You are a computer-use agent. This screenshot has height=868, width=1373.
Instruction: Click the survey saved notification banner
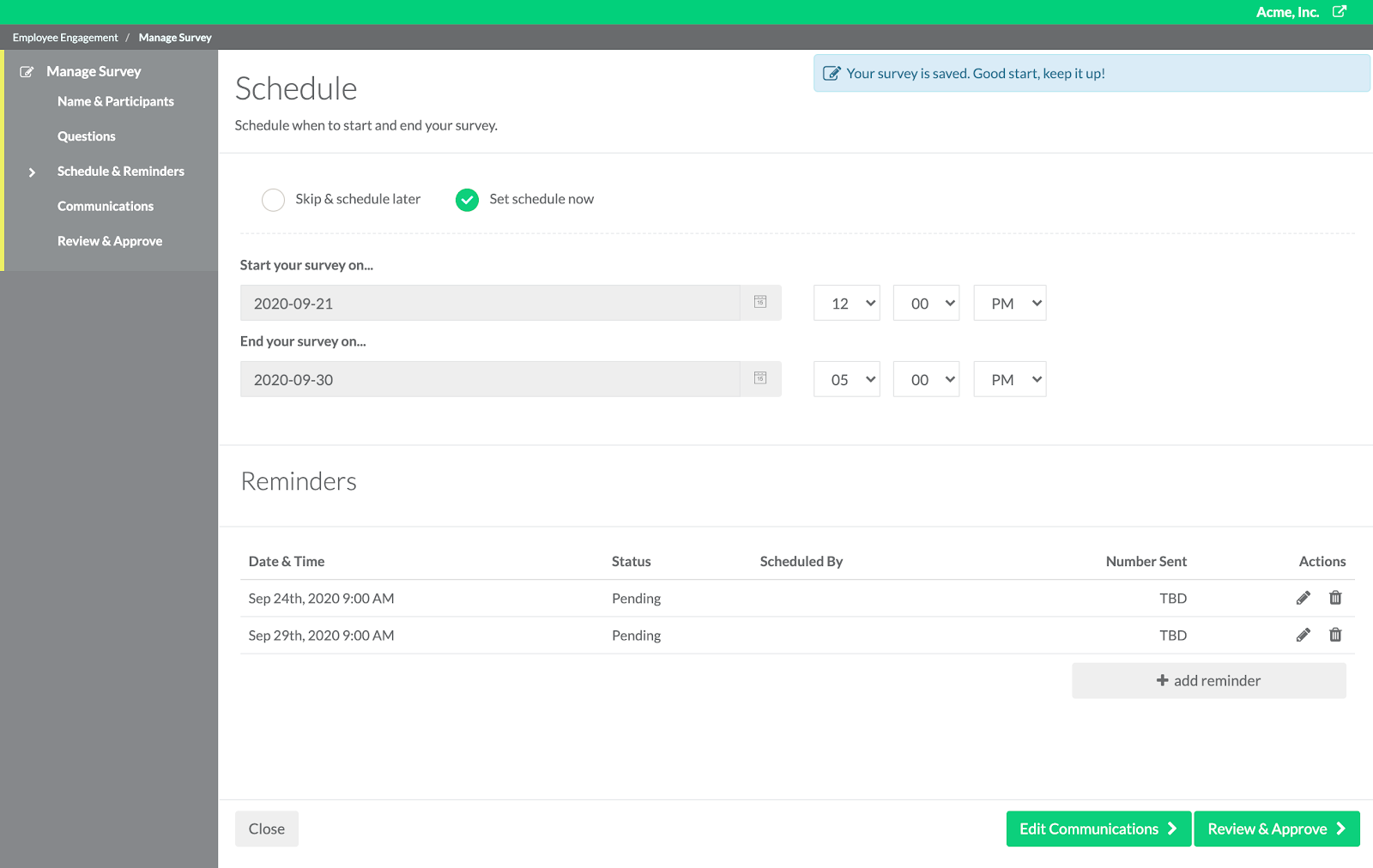point(1092,74)
